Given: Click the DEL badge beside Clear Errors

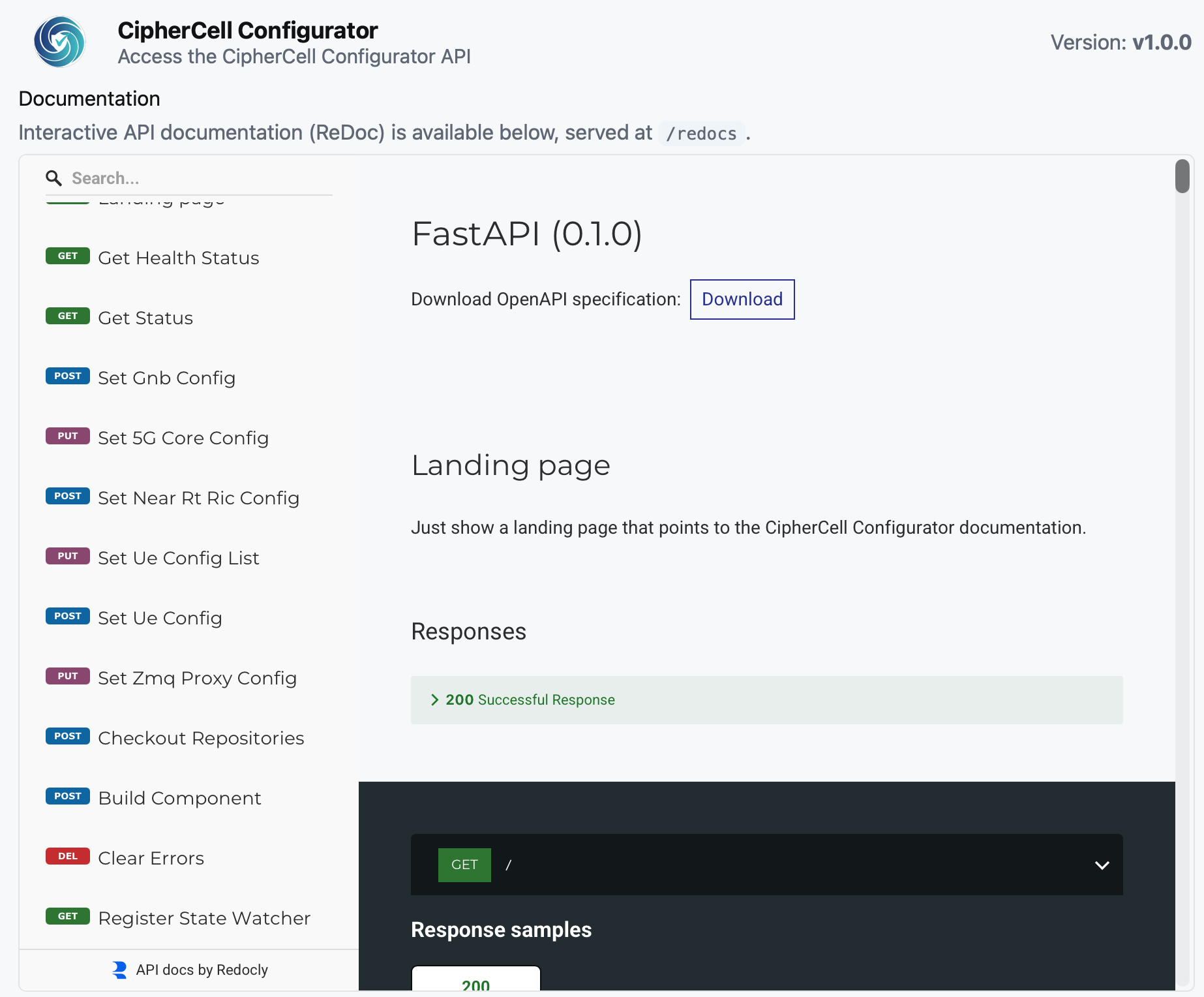Looking at the screenshot, I should (67, 856).
